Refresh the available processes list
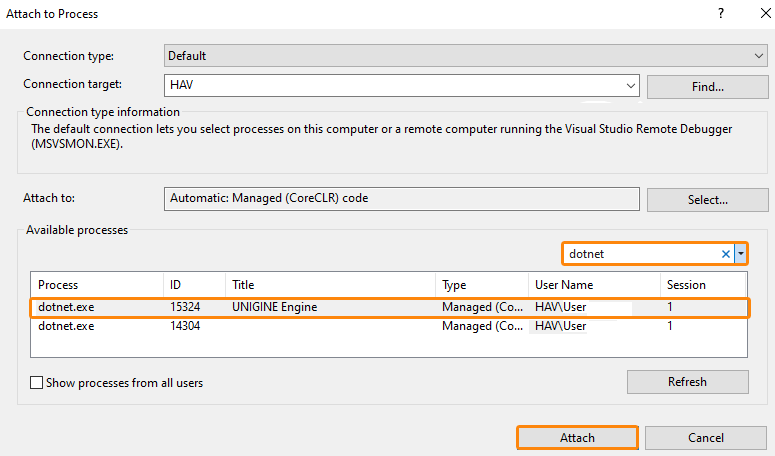 click(687, 382)
